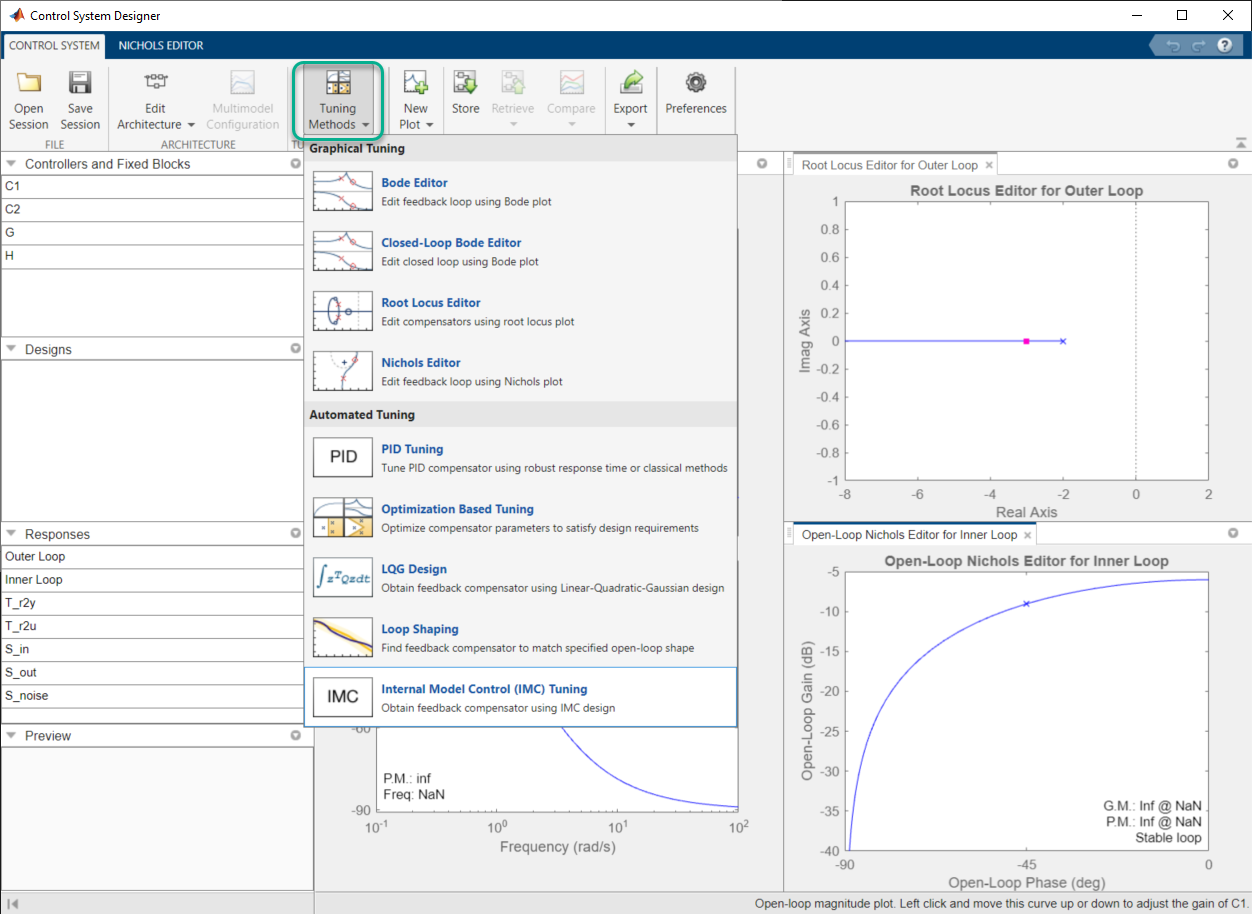Collapse the Tuning Methods dropdown
The image size is (1252, 914).
(x=337, y=101)
